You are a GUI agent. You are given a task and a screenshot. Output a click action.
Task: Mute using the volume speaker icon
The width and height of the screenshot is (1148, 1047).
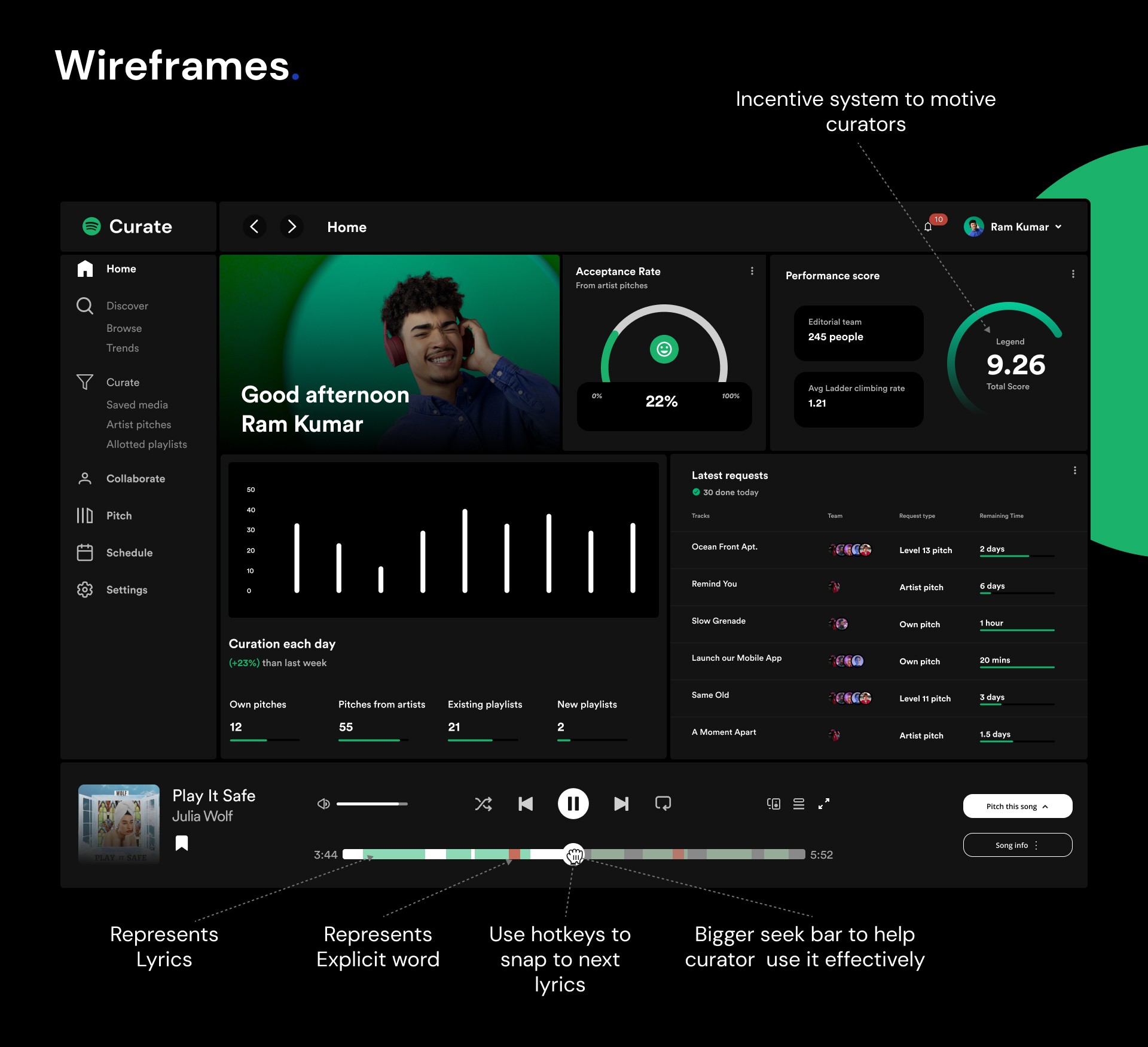(323, 804)
